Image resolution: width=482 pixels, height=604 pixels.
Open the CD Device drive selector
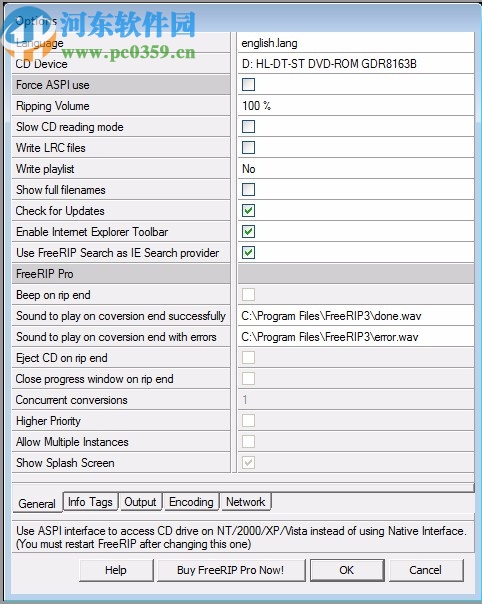point(356,64)
